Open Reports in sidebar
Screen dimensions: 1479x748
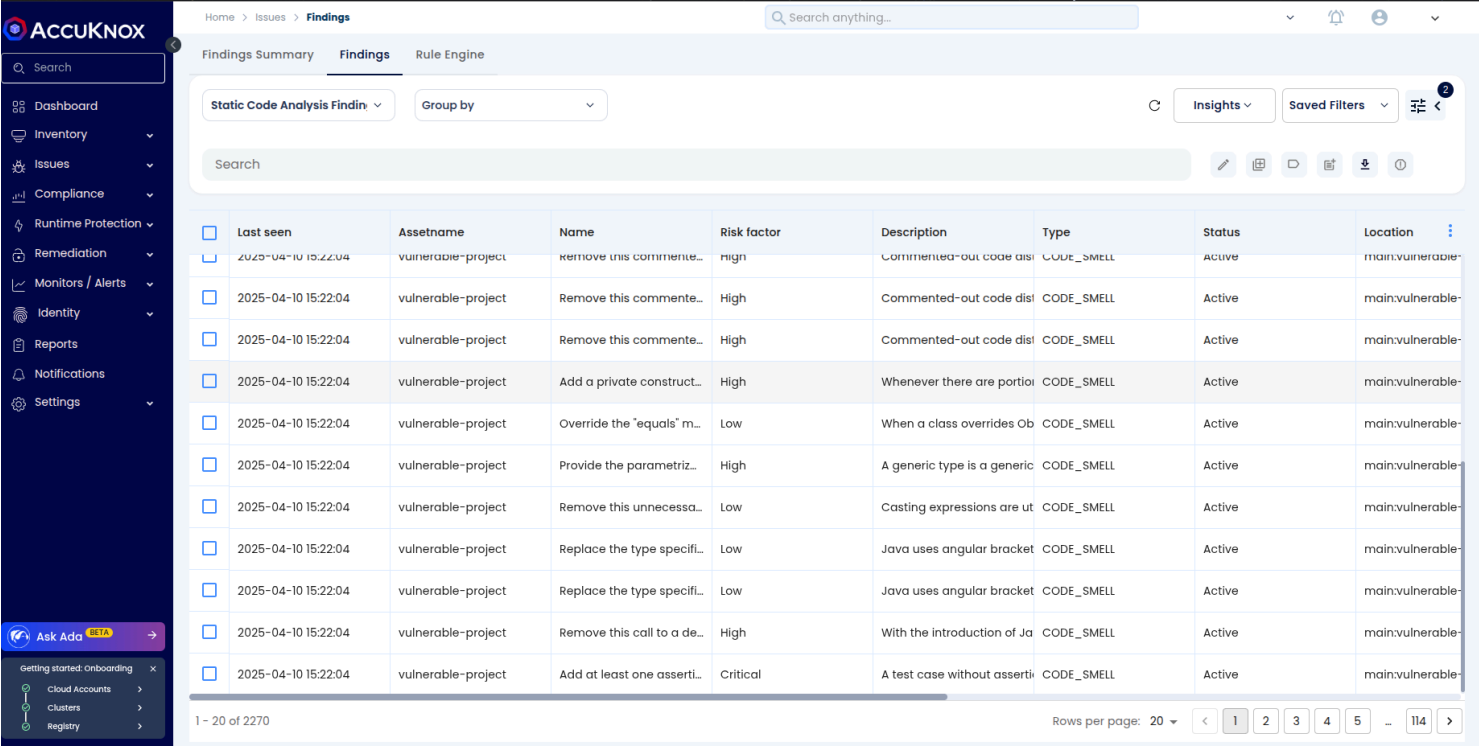56,344
